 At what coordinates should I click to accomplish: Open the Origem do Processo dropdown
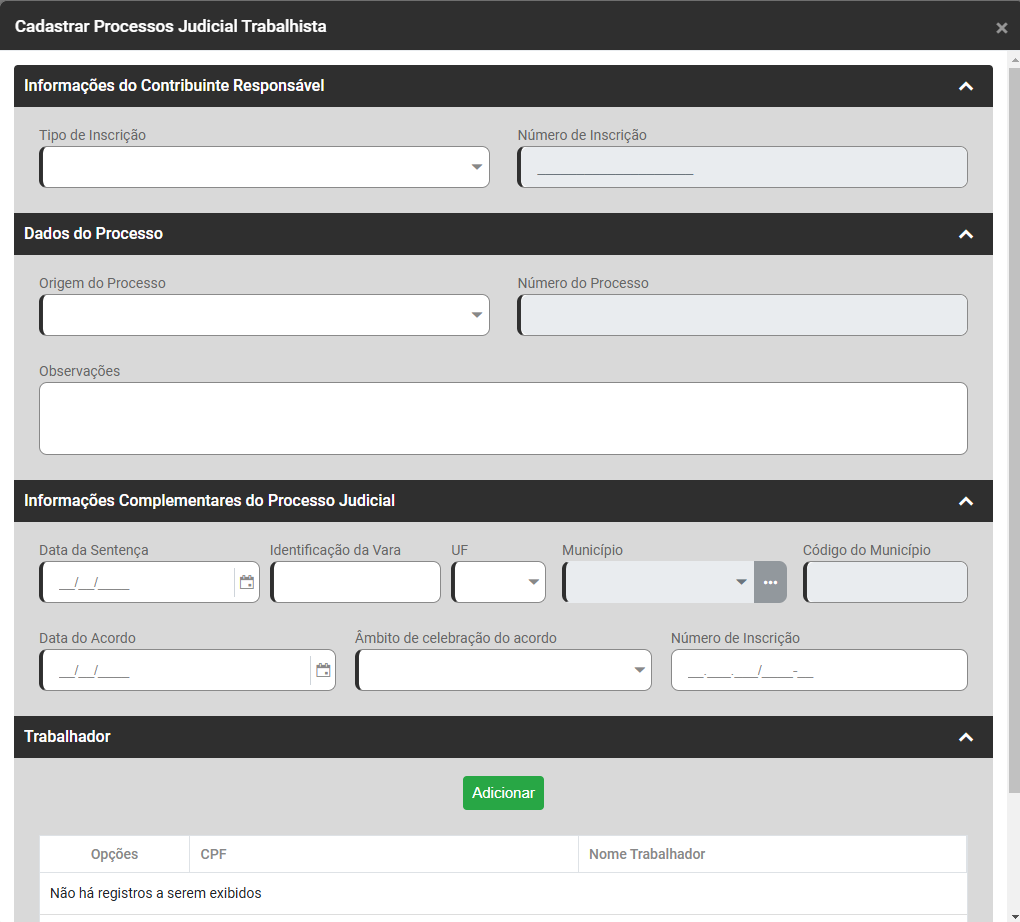[x=265, y=315]
